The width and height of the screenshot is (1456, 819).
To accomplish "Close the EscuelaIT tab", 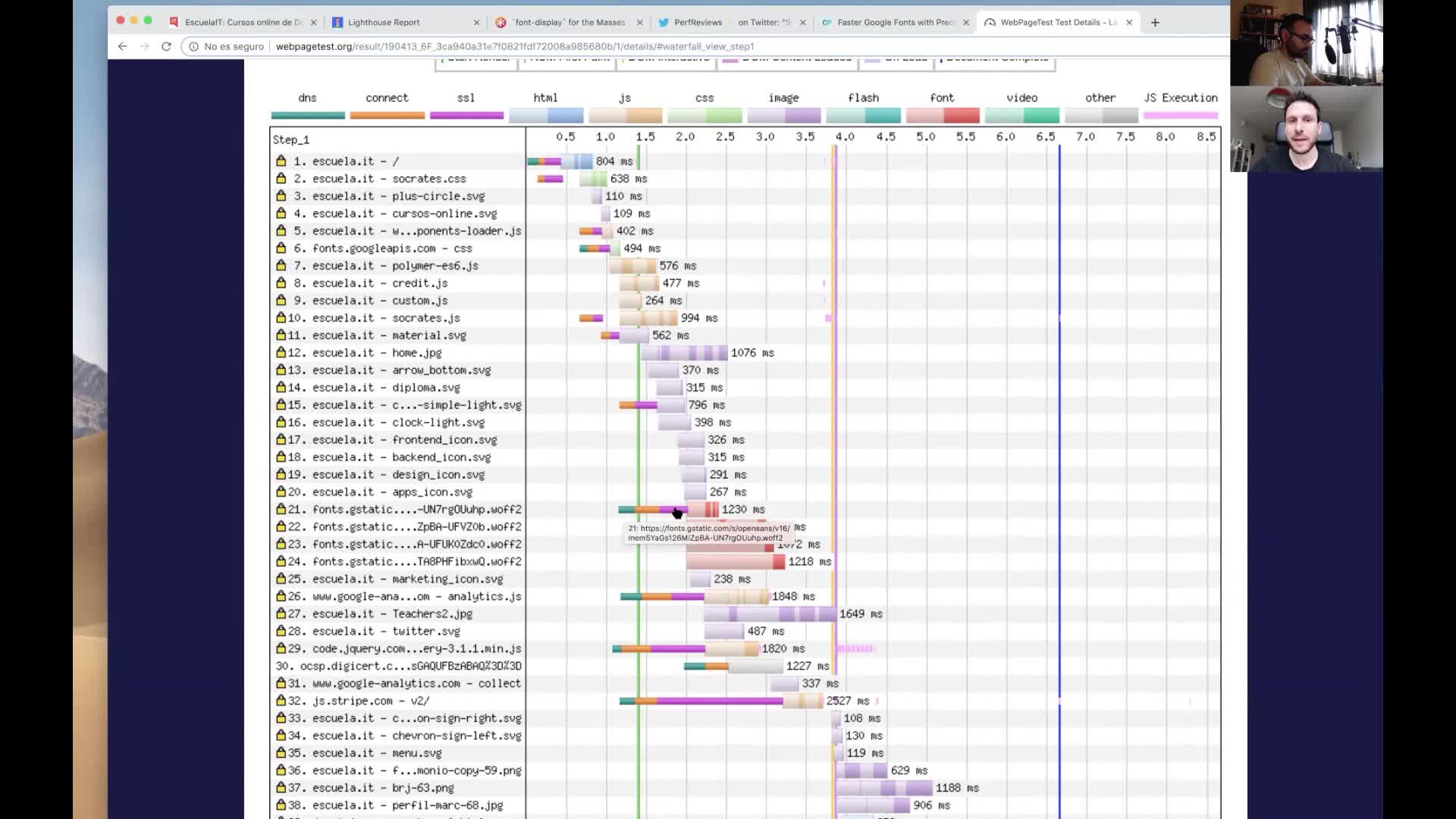I will [314, 23].
